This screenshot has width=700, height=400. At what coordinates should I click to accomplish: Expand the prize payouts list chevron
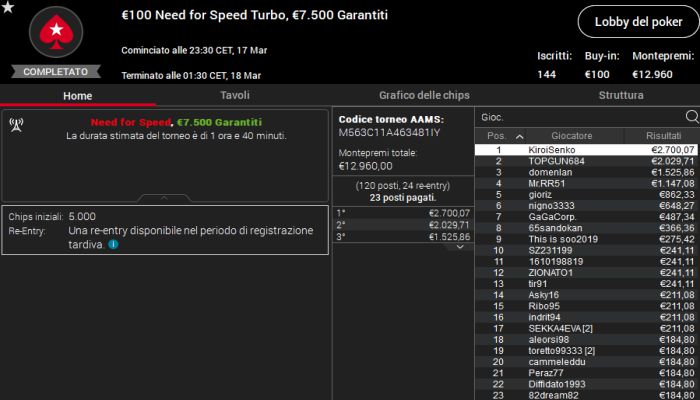click(459, 246)
